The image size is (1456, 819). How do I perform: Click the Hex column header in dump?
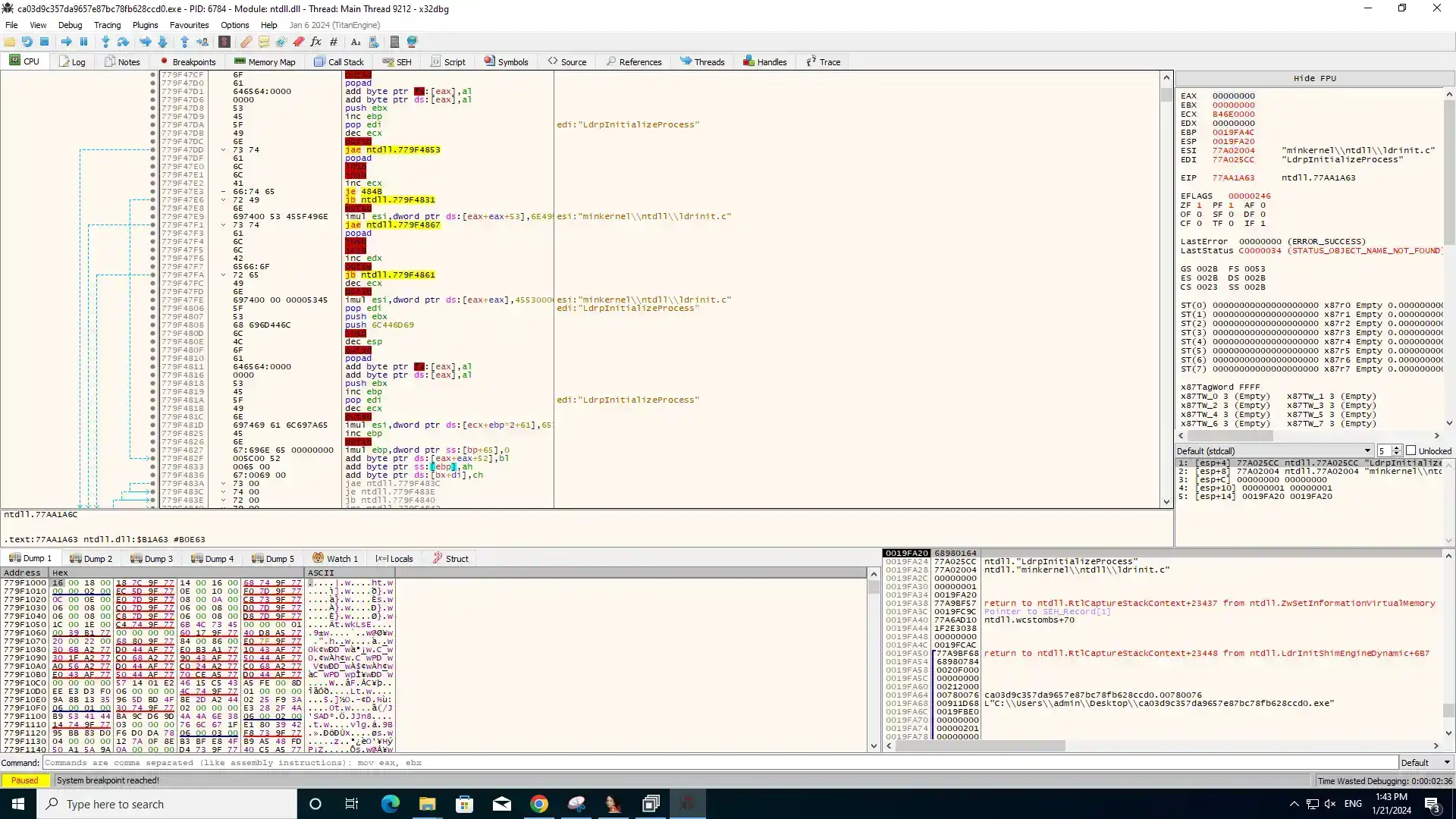pos(177,573)
